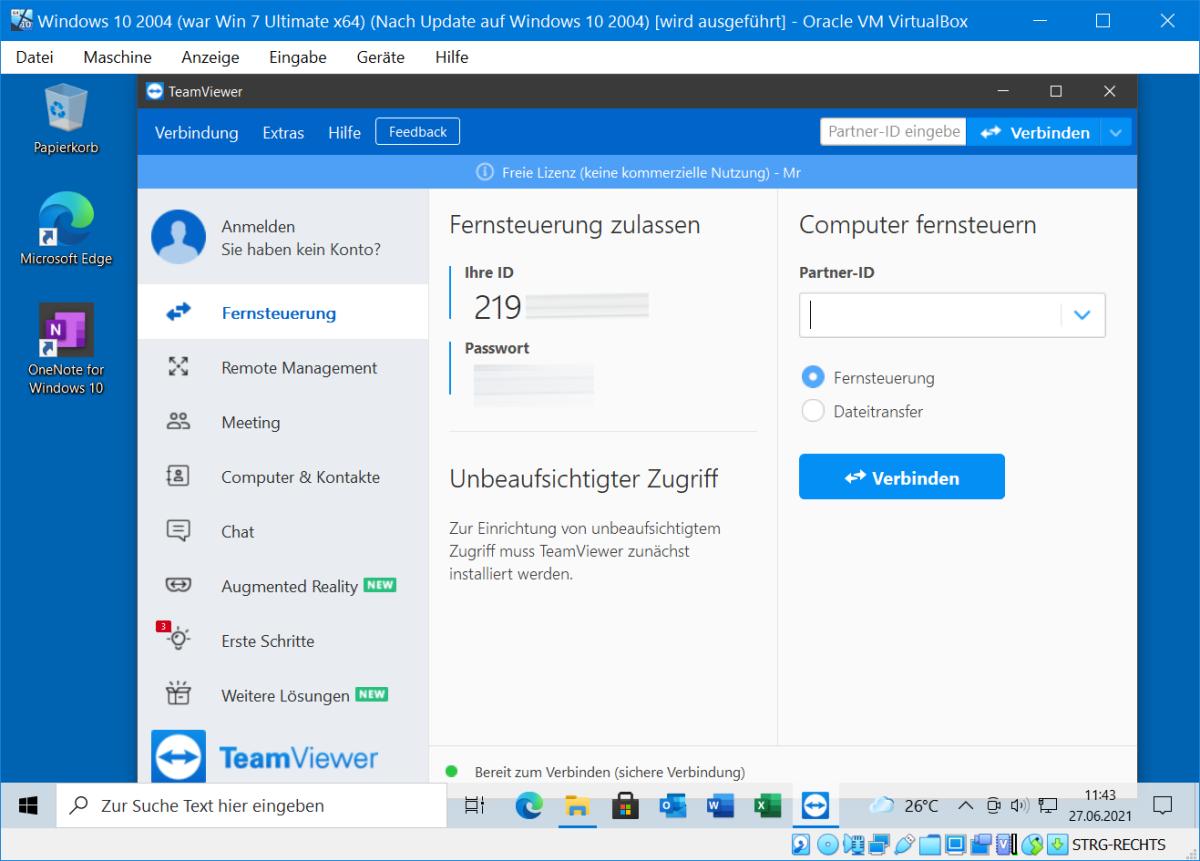Click Erste Schritte lightbulb icon
Screen dimensions: 1200x861
179,640
